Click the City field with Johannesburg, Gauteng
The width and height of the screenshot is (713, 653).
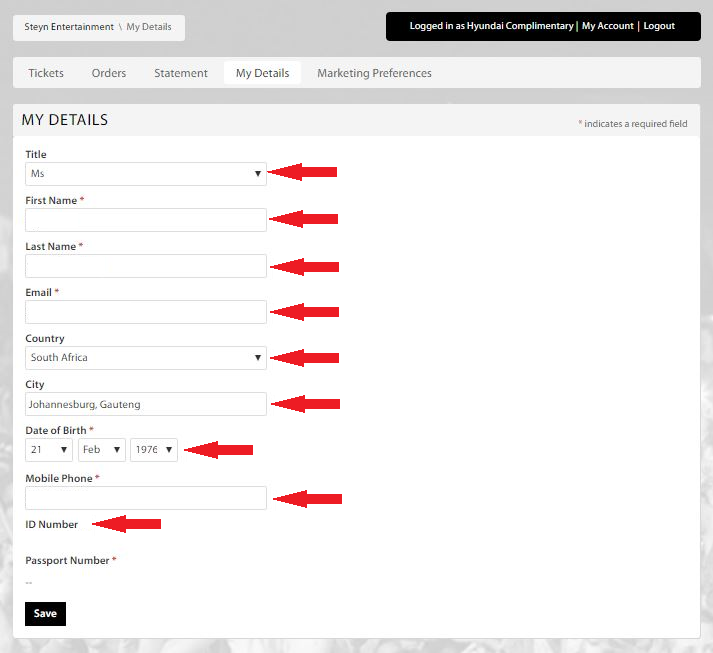click(x=146, y=404)
